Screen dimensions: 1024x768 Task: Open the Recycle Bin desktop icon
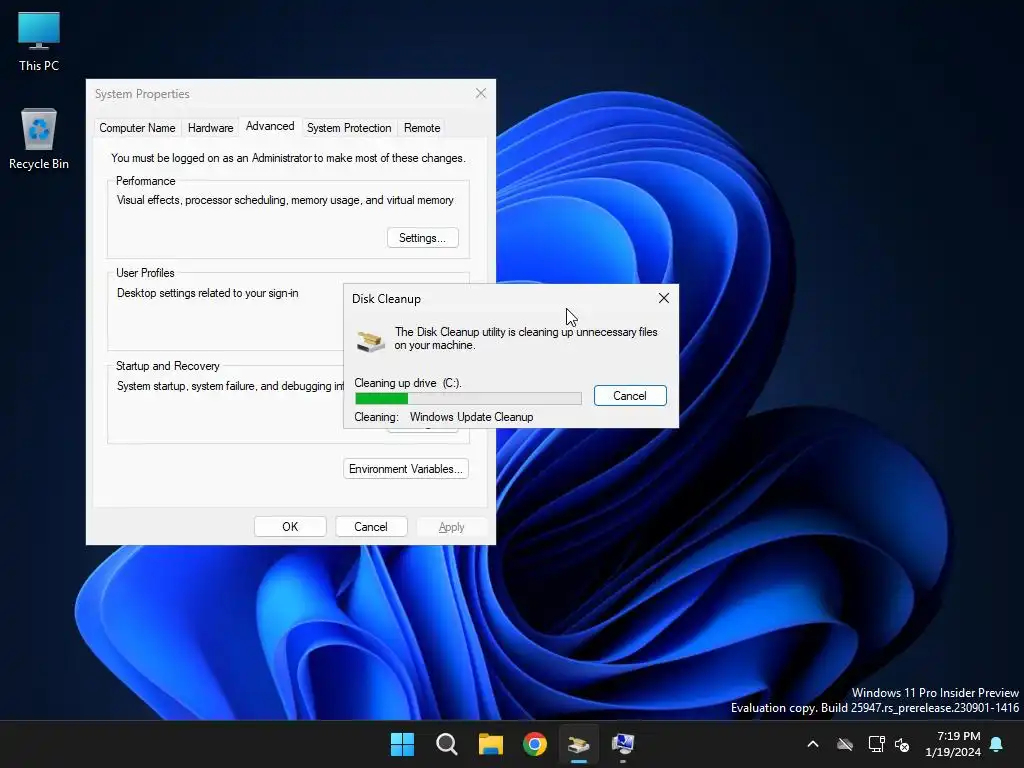39,138
